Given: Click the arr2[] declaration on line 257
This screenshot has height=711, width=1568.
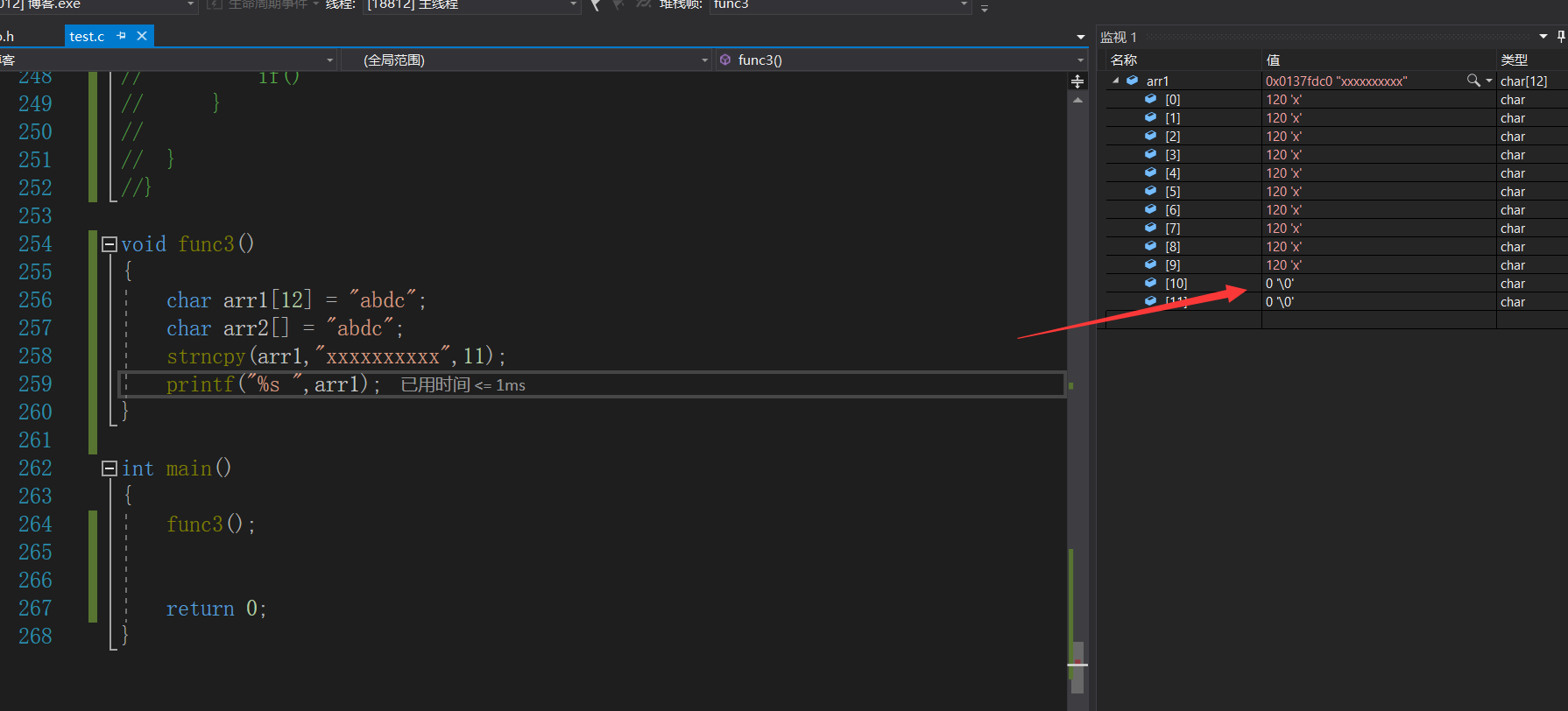Looking at the screenshot, I should point(285,328).
